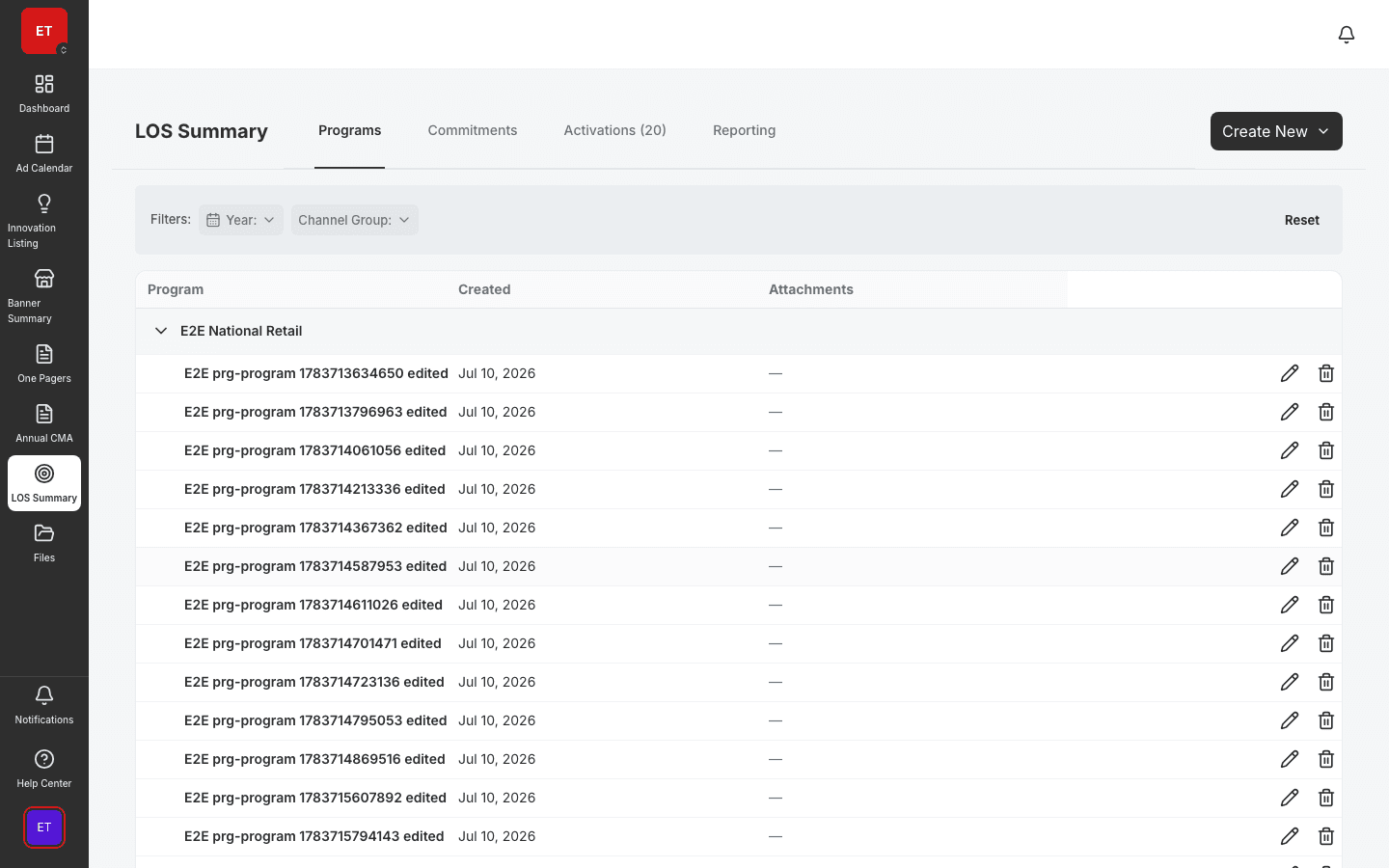
Task: Edit program 1783714611026
Action: (x=1290, y=605)
